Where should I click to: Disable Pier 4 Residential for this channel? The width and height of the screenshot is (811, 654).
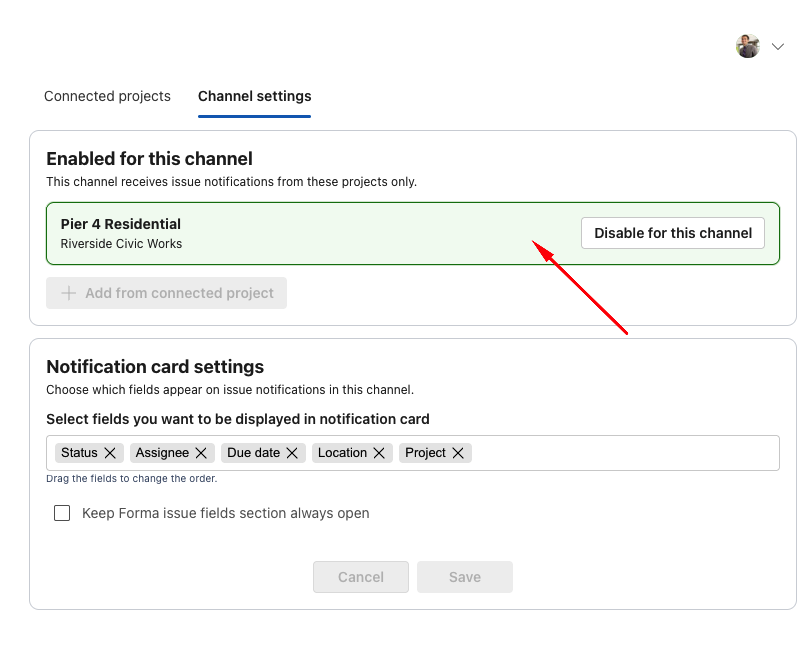coord(673,233)
